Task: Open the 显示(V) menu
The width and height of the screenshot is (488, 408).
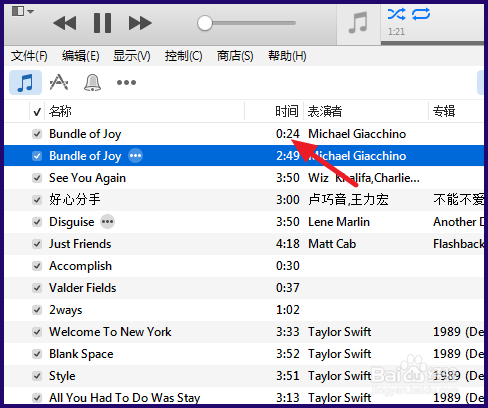Action: [132, 56]
